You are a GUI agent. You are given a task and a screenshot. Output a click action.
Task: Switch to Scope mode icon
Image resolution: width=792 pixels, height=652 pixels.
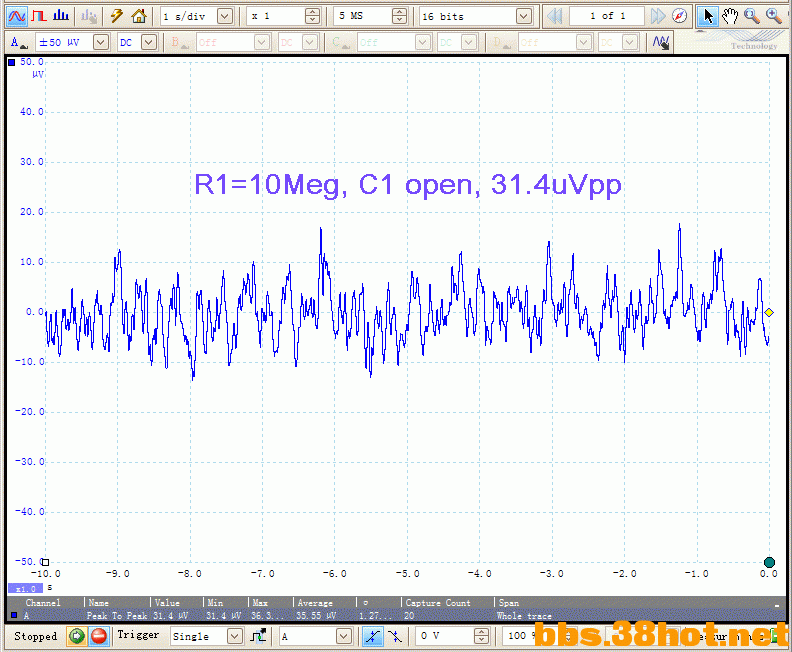[16, 17]
